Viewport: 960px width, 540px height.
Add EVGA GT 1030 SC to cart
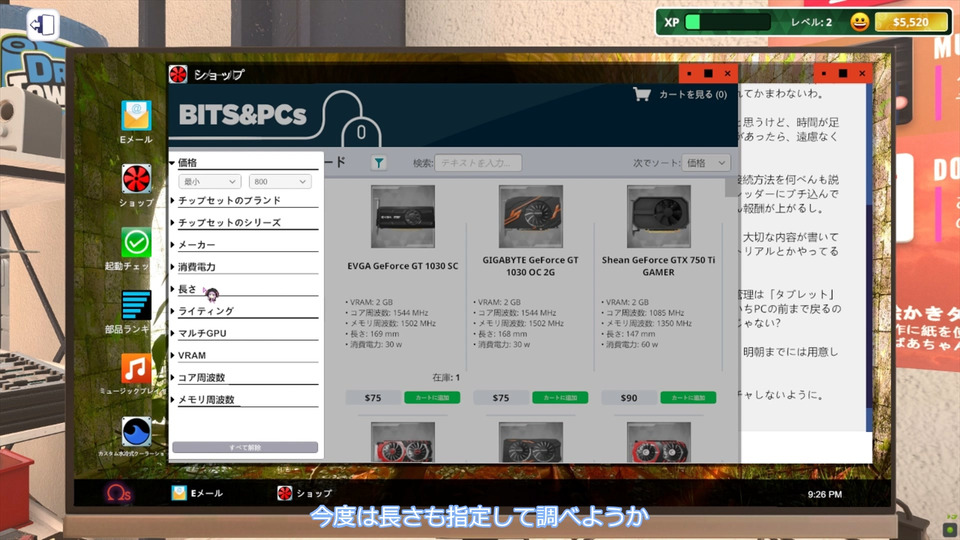tap(432, 398)
